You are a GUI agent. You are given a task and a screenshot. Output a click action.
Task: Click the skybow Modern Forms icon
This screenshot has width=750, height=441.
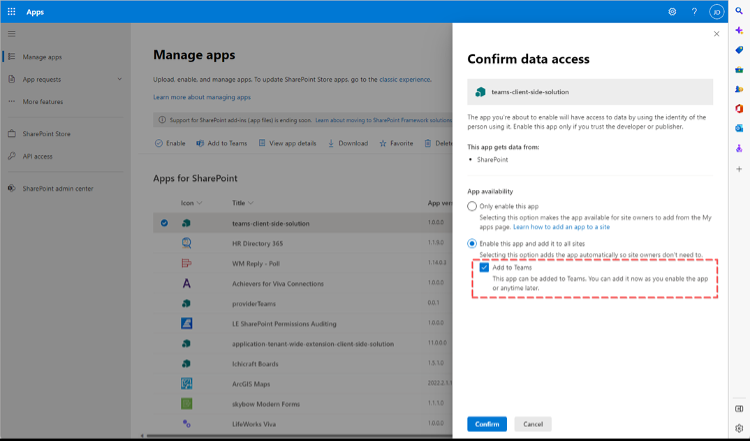(x=187, y=404)
